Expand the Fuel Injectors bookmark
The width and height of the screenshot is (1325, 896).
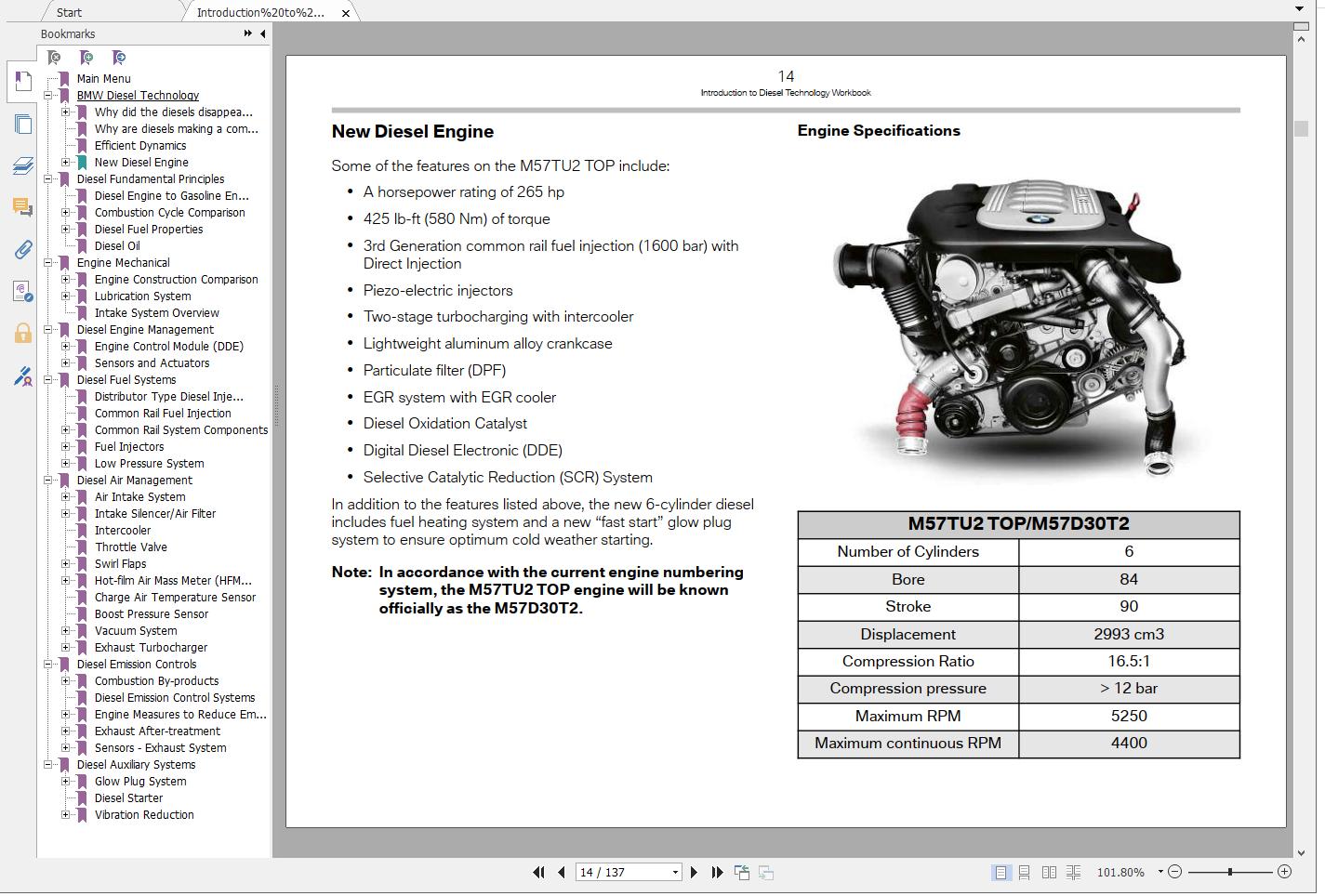click(66, 447)
